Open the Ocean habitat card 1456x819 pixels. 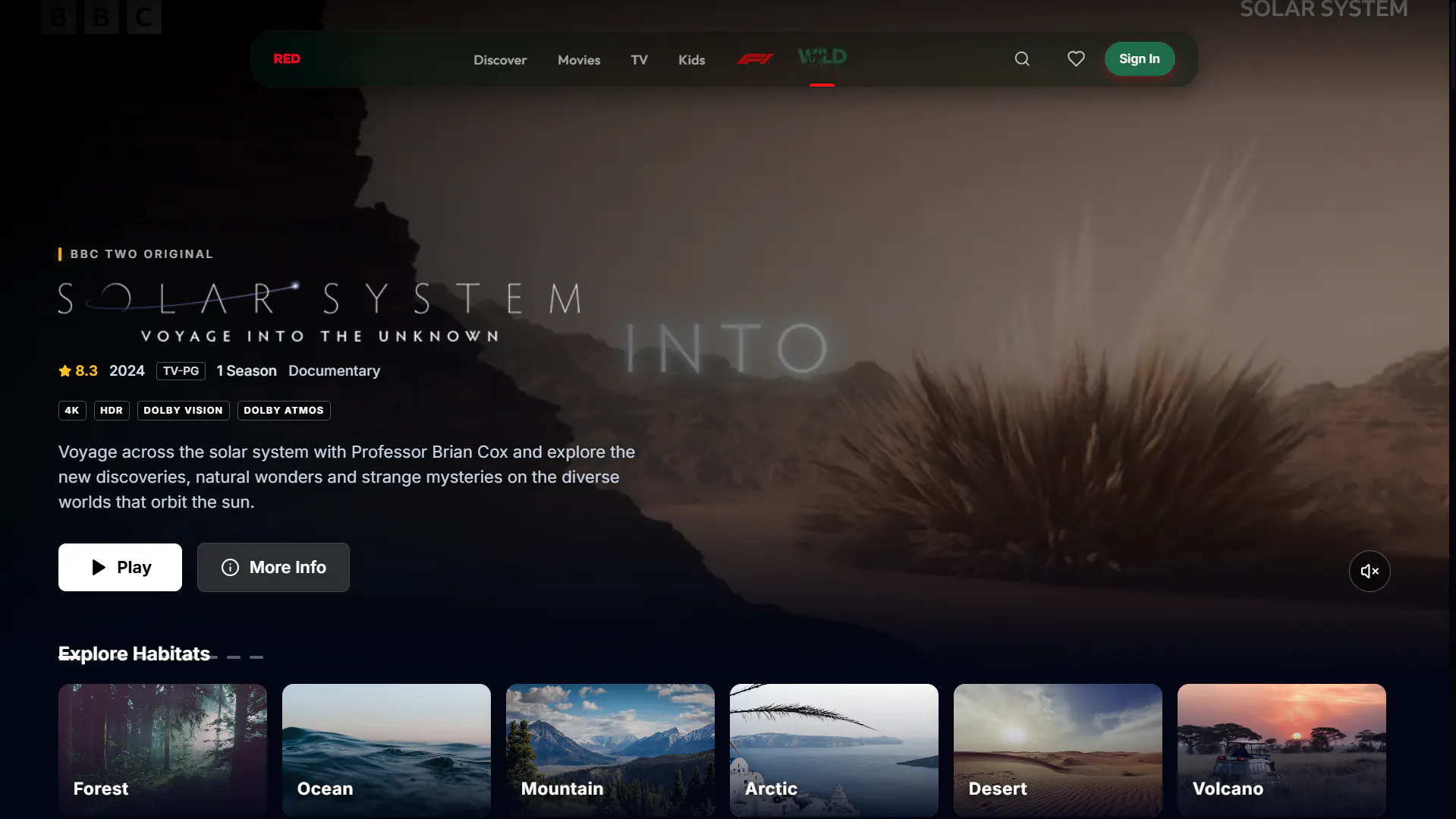tap(386, 750)
